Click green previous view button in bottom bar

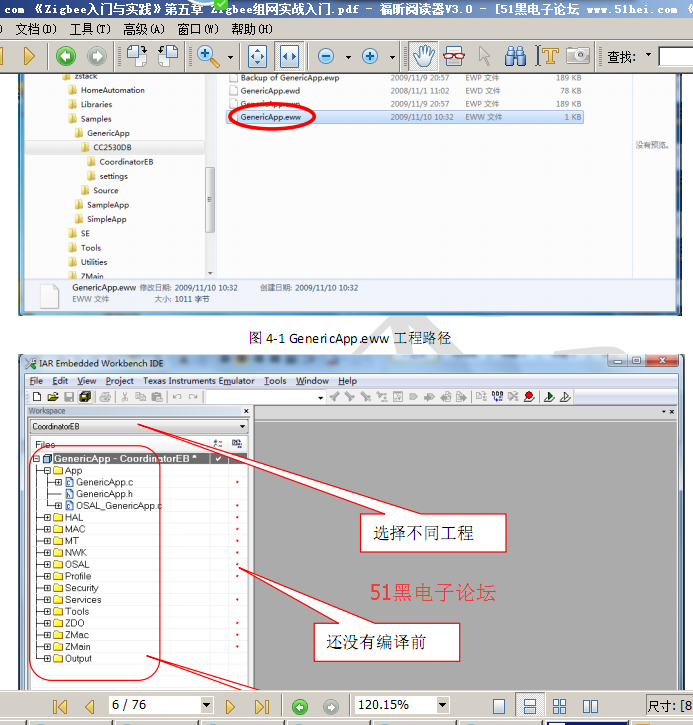300,707
